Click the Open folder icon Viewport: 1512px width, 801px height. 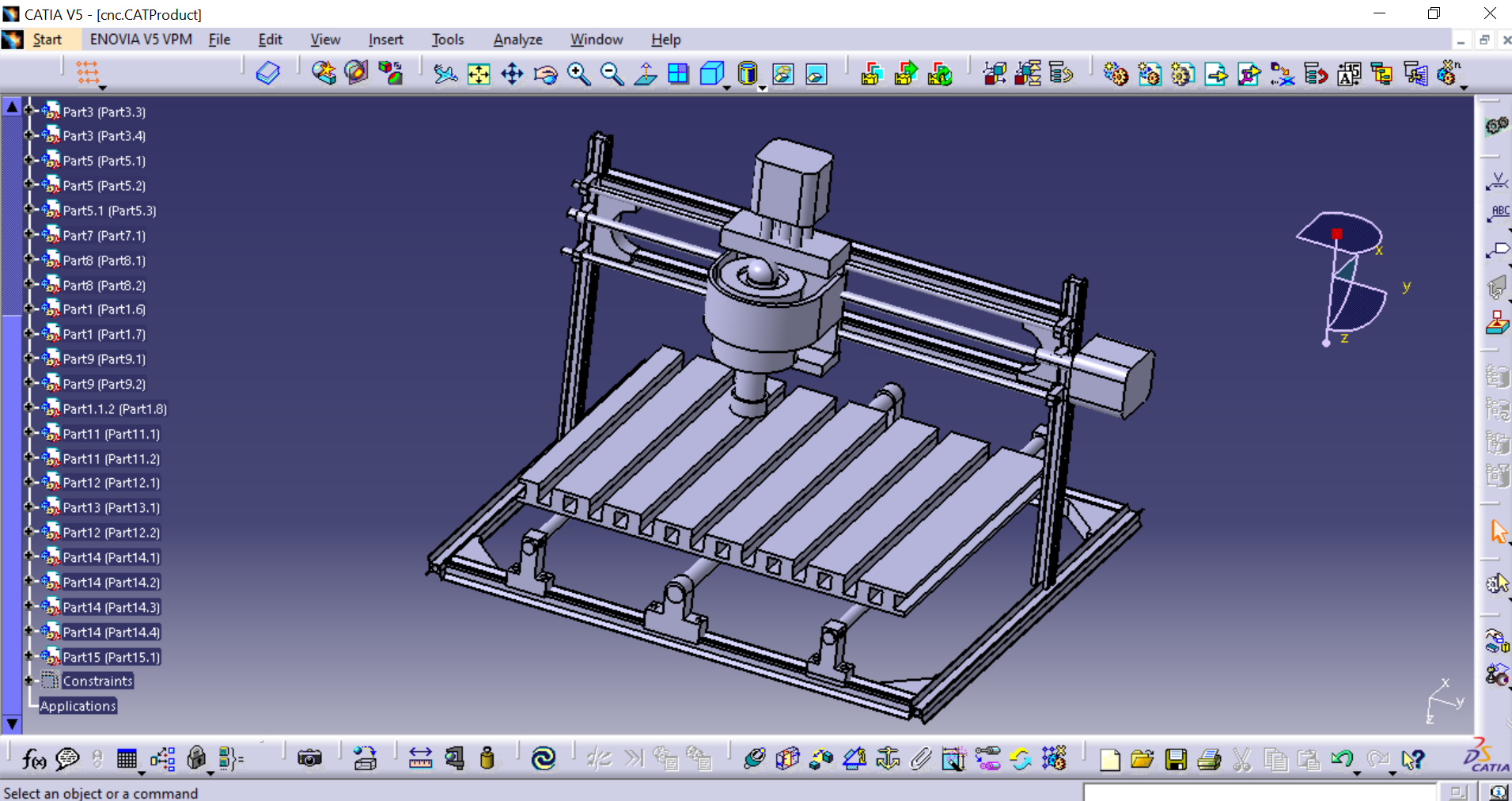[x=1142, y=761]
